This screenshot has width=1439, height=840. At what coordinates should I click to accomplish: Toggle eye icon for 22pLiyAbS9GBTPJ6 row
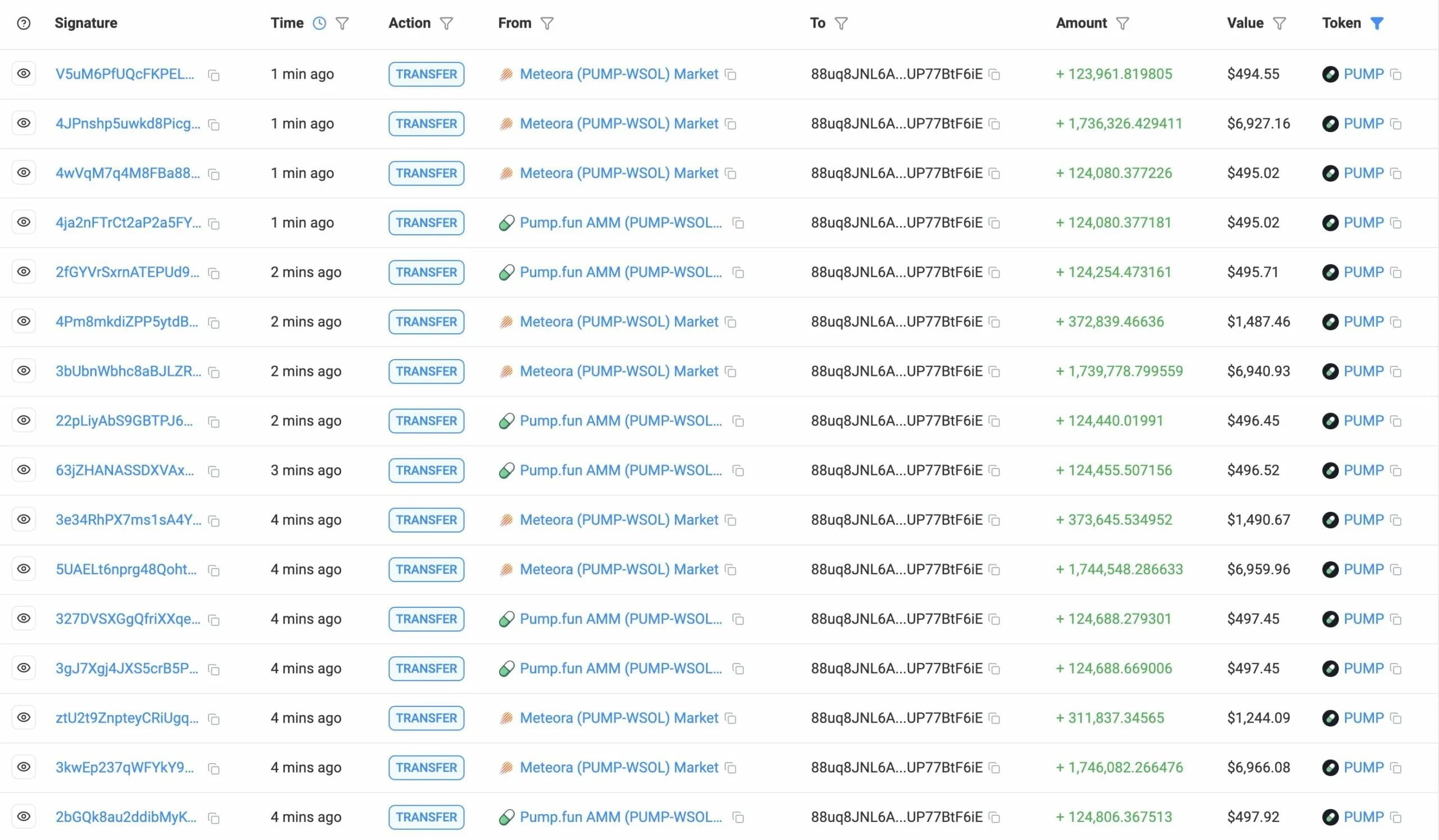(x=24, y=420)
